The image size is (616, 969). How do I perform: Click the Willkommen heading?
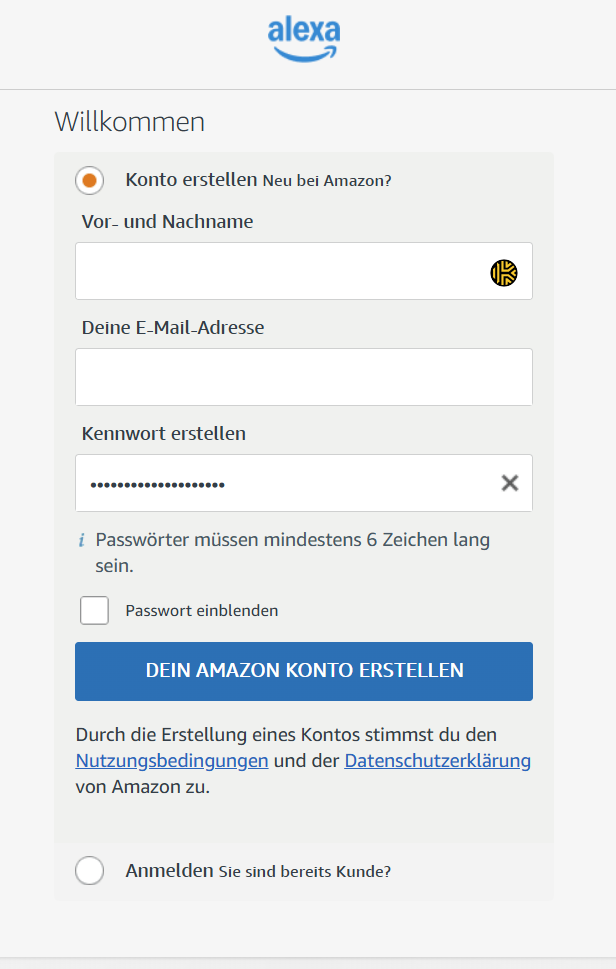point(130,122)
